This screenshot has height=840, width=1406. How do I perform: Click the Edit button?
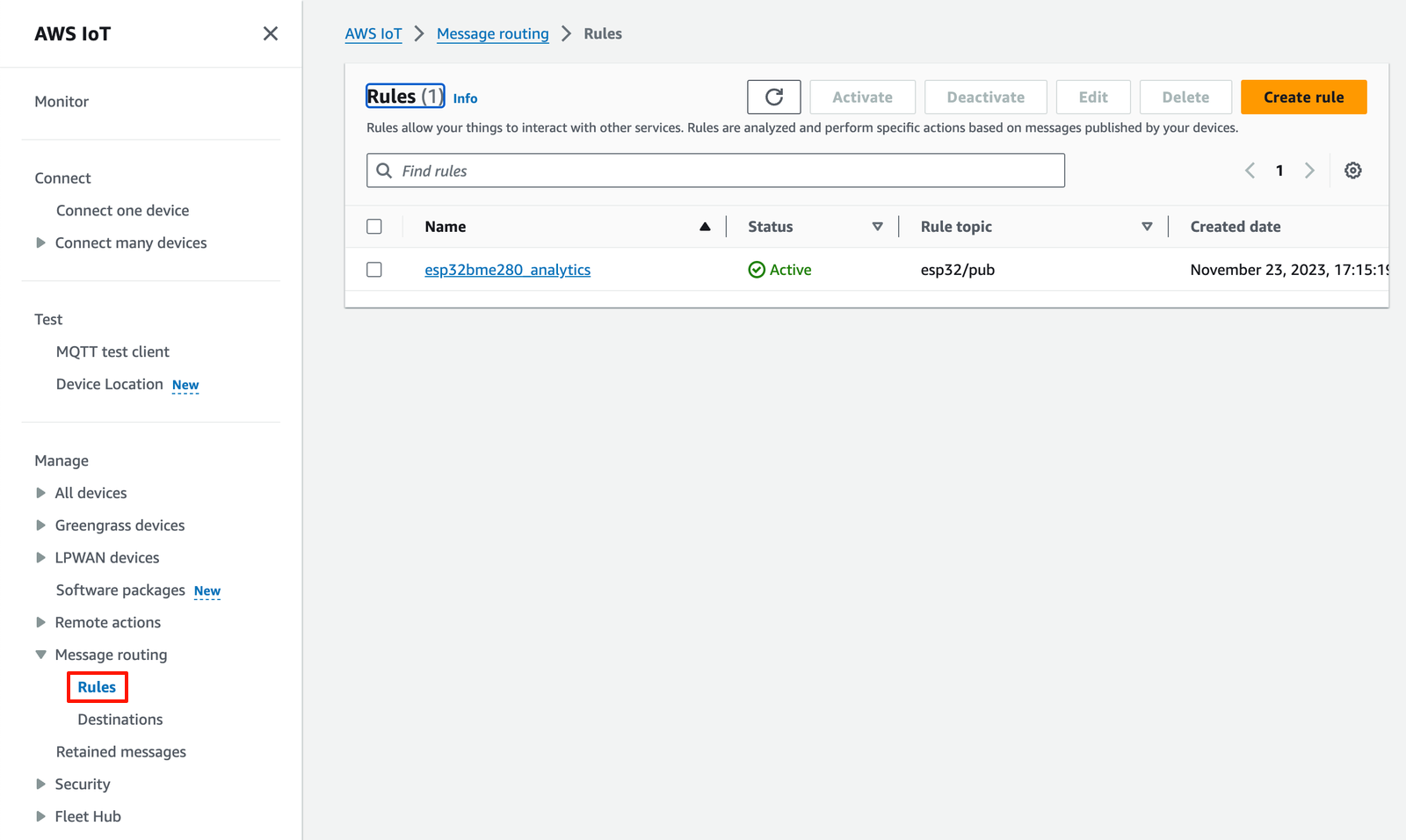[1093, 97]
